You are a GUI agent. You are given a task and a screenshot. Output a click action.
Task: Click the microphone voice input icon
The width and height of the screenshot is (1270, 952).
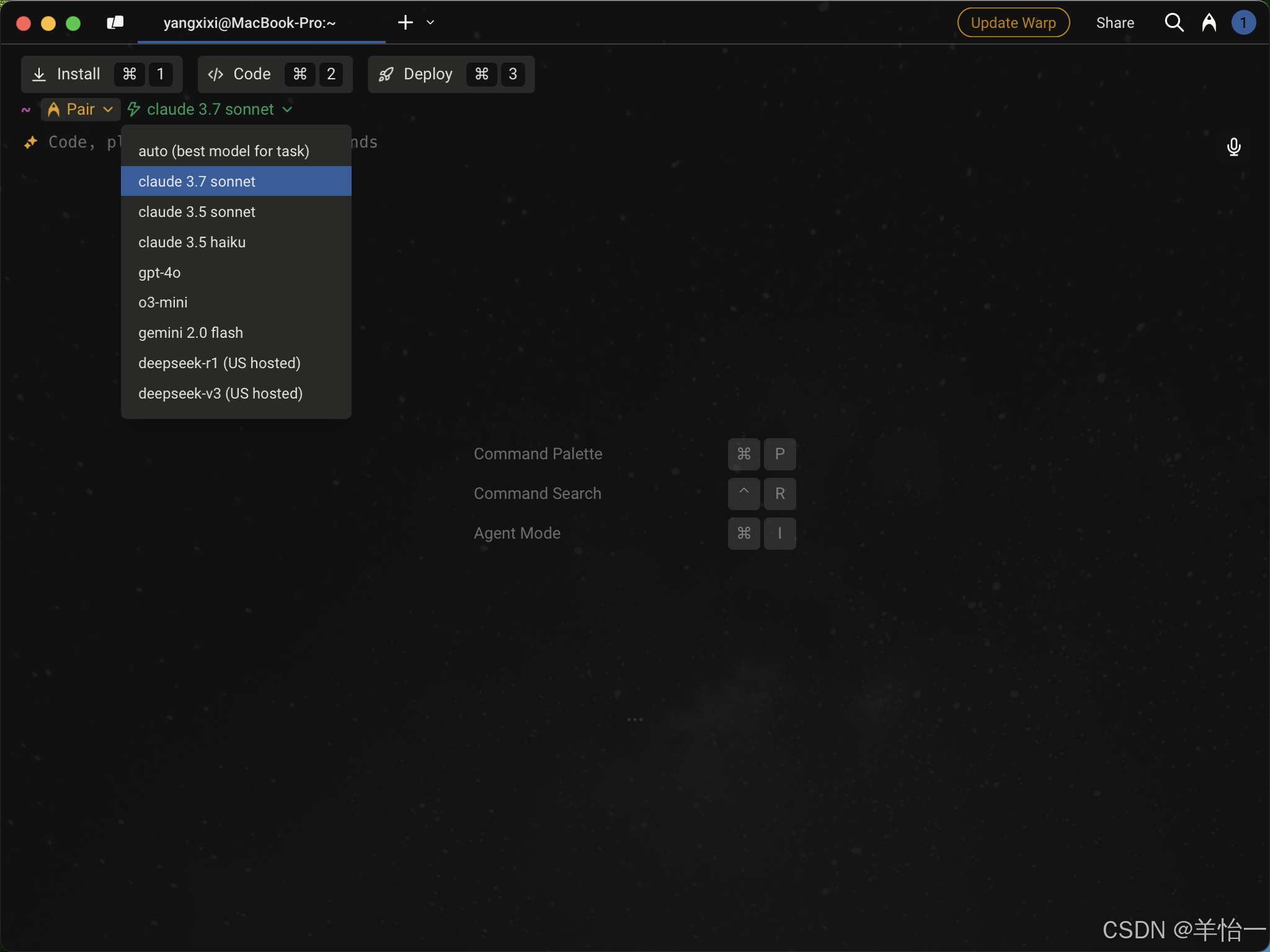tap(1233, 147)
